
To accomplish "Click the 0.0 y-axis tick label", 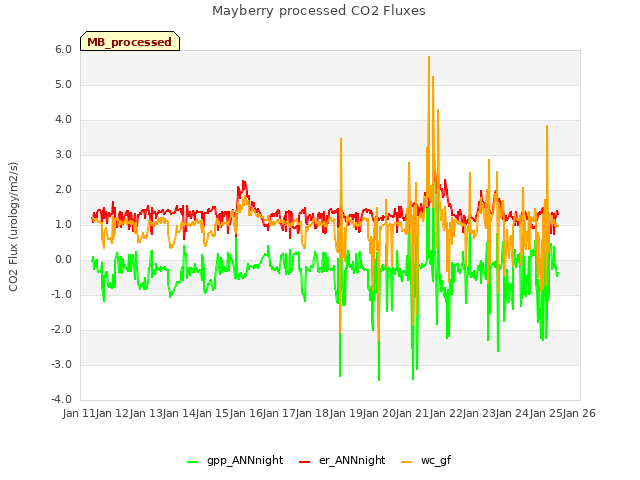I will [63, 260].
